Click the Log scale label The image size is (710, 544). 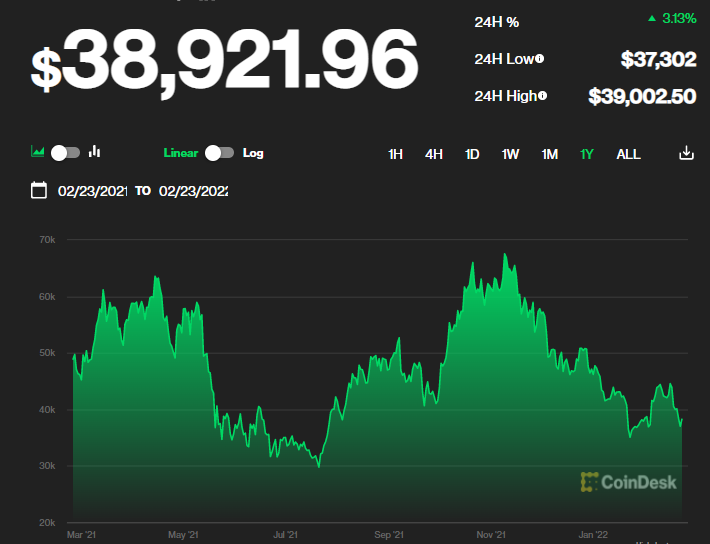tap(253, 153)
